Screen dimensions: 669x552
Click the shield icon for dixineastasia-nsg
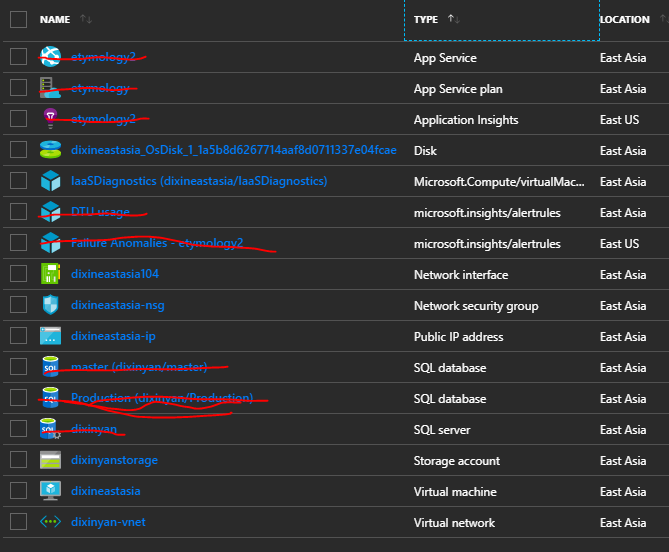(50, 305)
